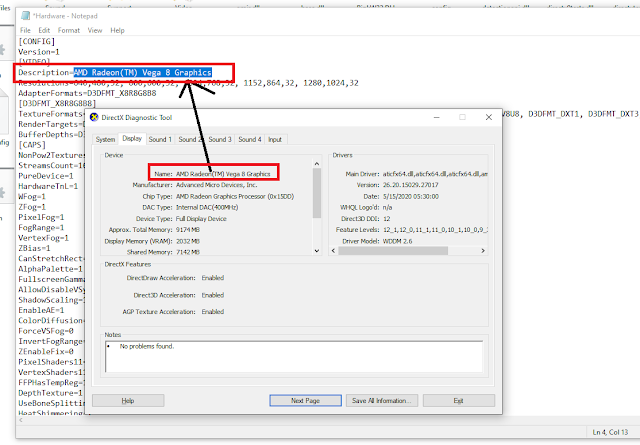Click Display Memory value '2032 MB'
The image size is (640, 445).
coord(188,241)
